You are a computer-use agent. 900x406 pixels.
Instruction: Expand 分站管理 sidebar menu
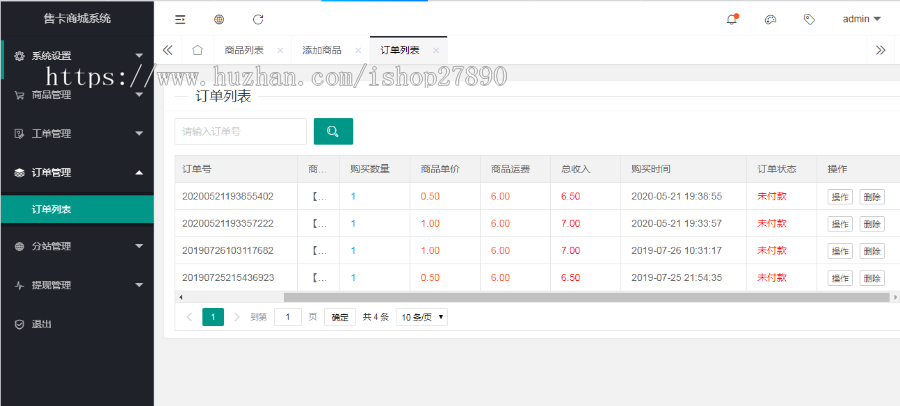click(77, 246)
